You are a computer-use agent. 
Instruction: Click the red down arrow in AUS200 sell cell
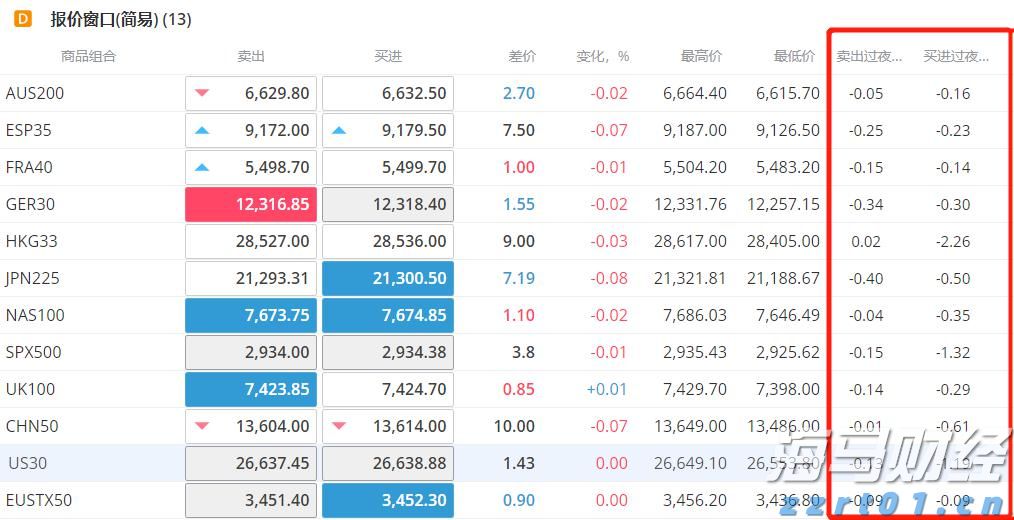[x=202, y=93]
